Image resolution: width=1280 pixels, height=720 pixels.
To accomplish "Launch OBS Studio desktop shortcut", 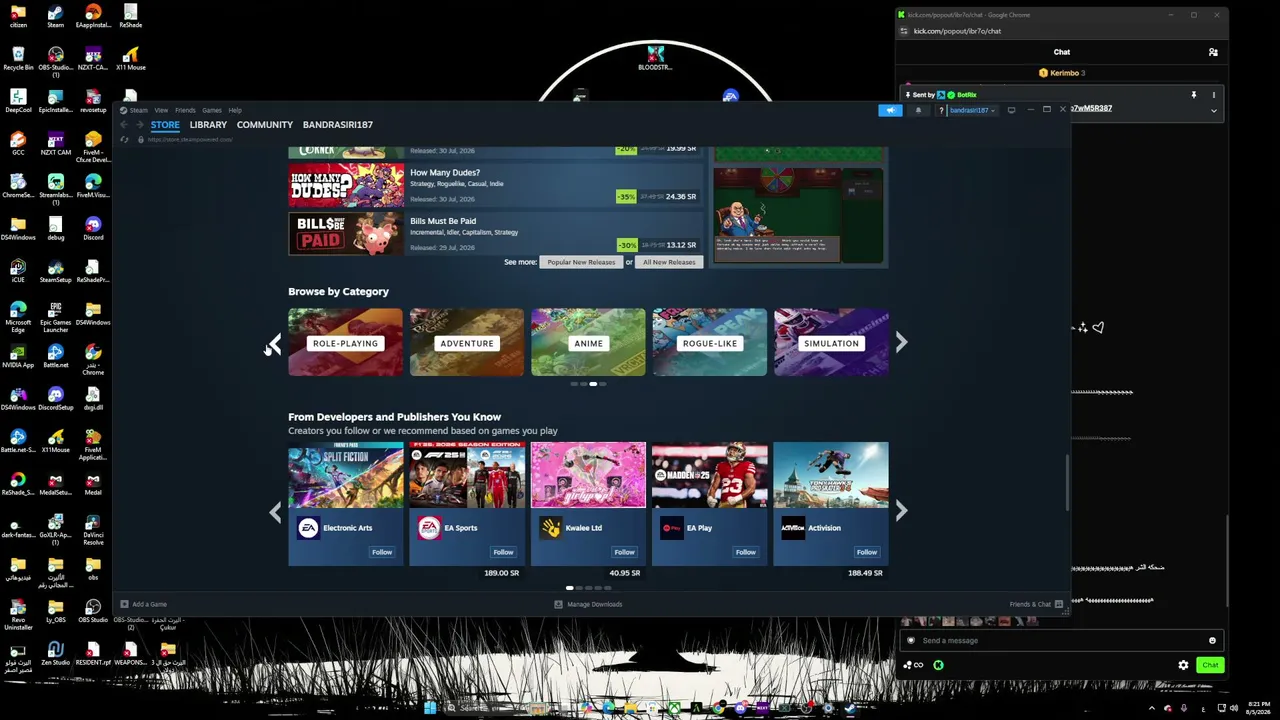I will pyautogui.click(x=93, y=610).
